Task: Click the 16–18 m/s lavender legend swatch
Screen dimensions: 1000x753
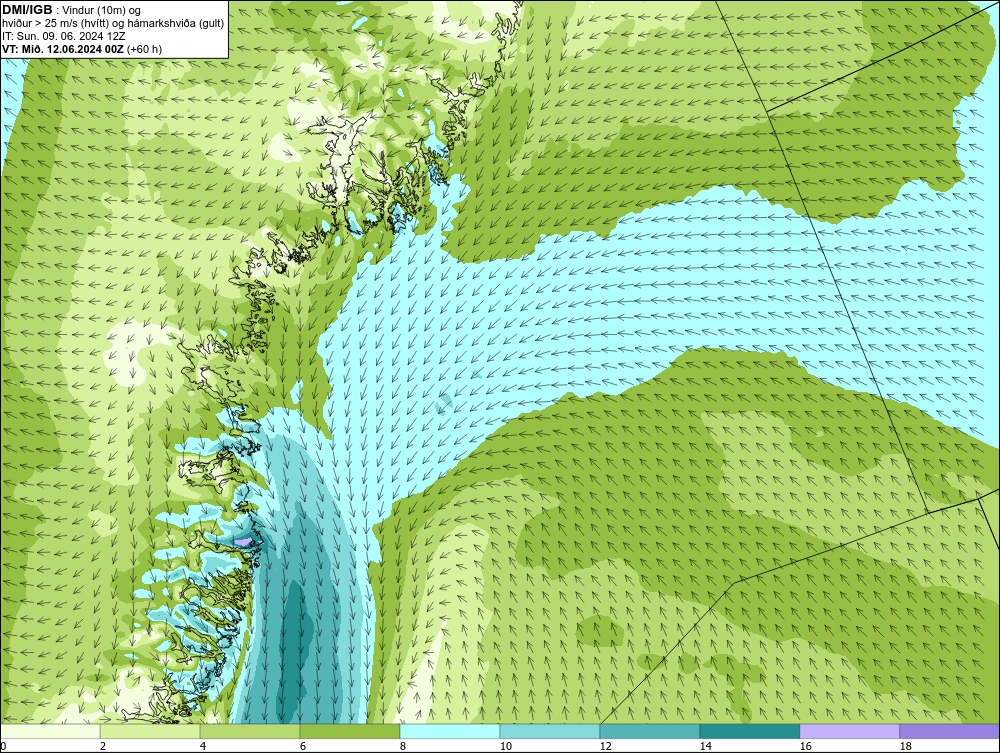Action: tap(849, 731)
